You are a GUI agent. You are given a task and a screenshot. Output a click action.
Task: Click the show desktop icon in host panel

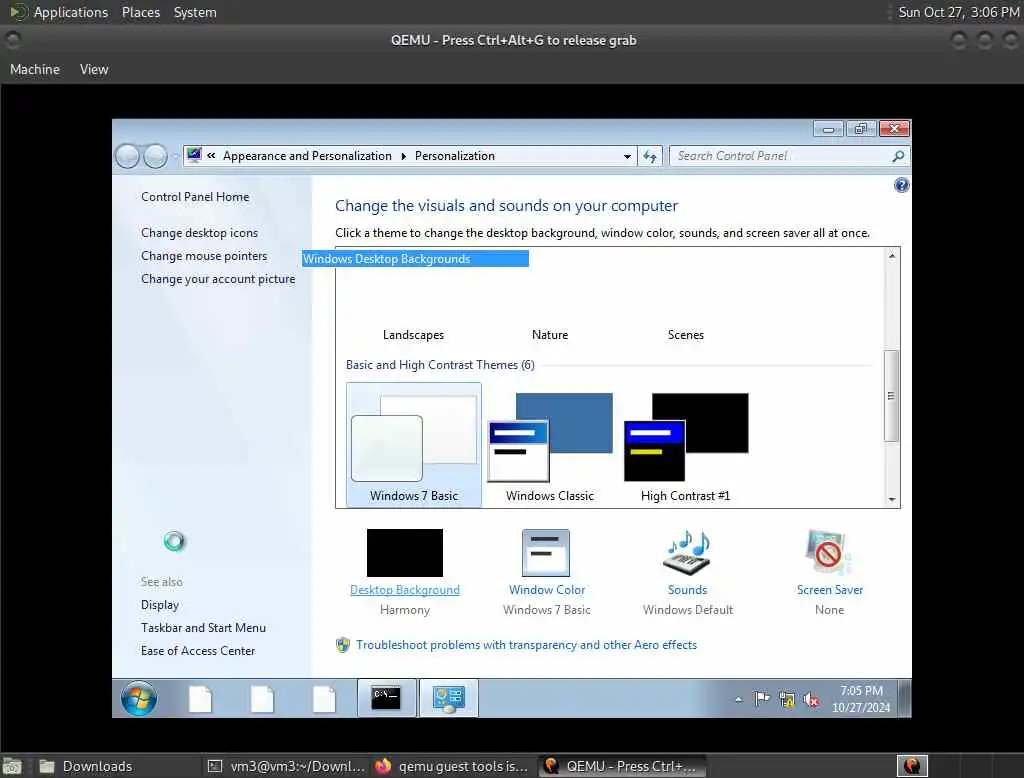point(12,766)
